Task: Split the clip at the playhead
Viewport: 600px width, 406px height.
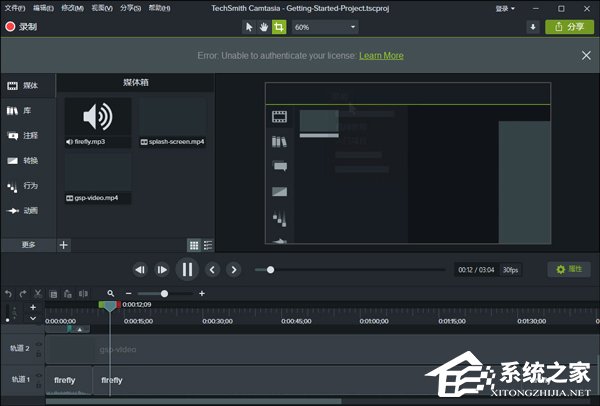Action: 83,294
